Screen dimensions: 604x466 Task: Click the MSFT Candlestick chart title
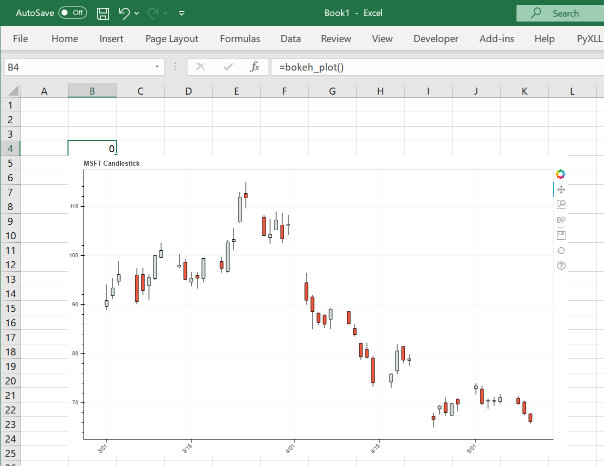tap(112, 163)
